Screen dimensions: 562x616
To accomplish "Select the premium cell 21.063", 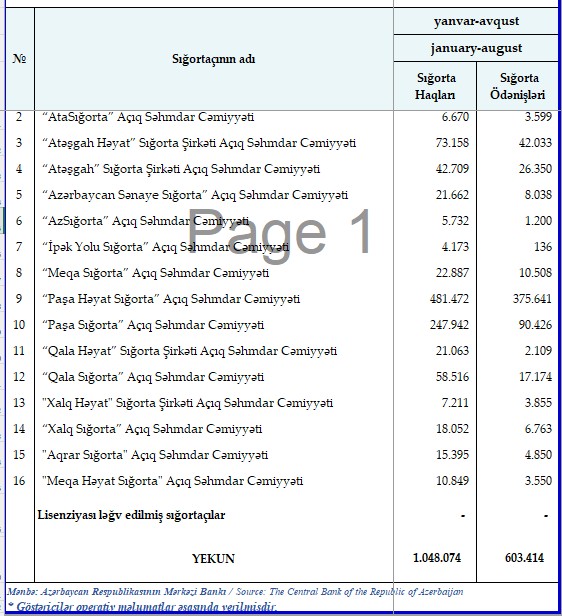I will pos(452,350).
